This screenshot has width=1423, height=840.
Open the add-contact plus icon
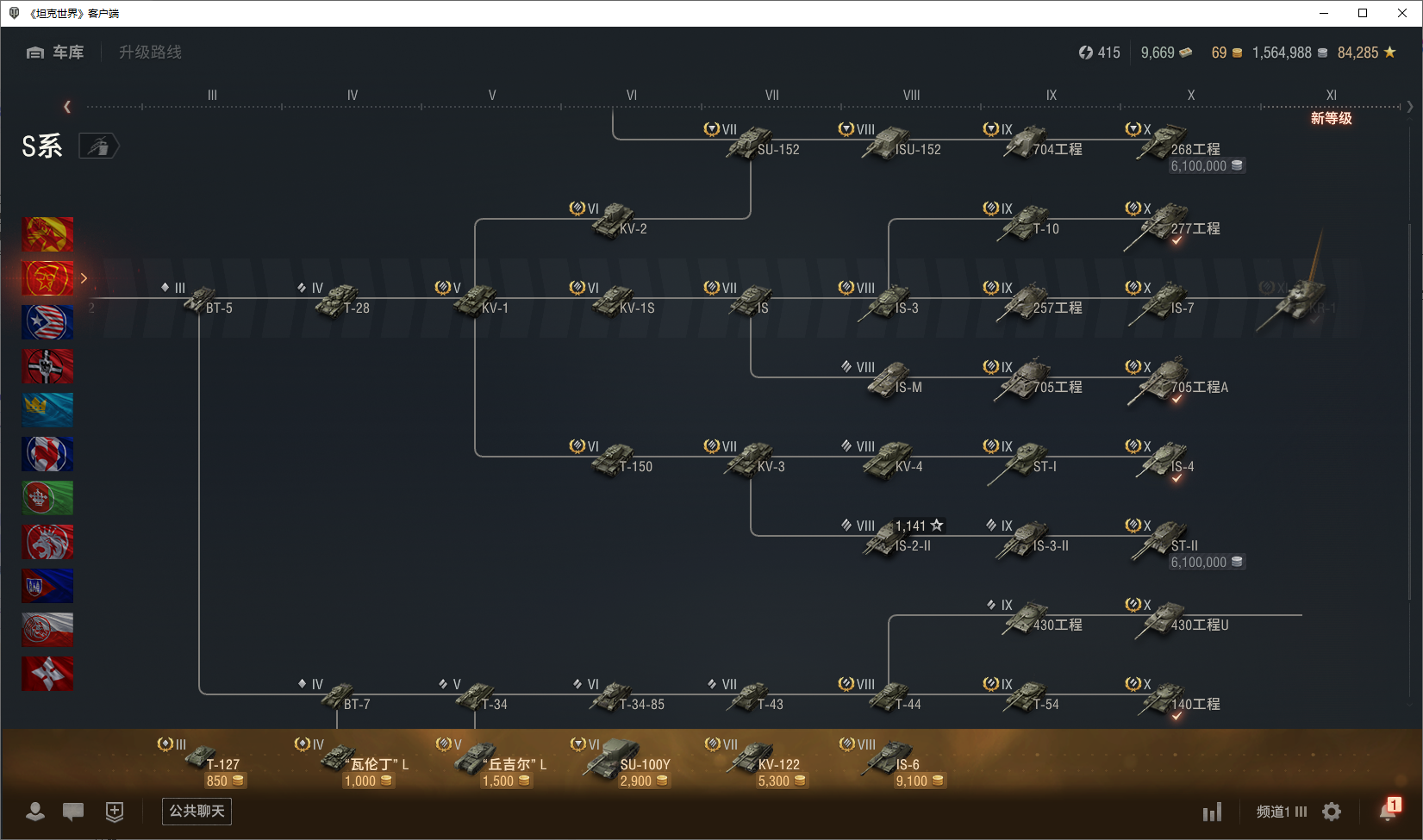click(x=115, y=812)
